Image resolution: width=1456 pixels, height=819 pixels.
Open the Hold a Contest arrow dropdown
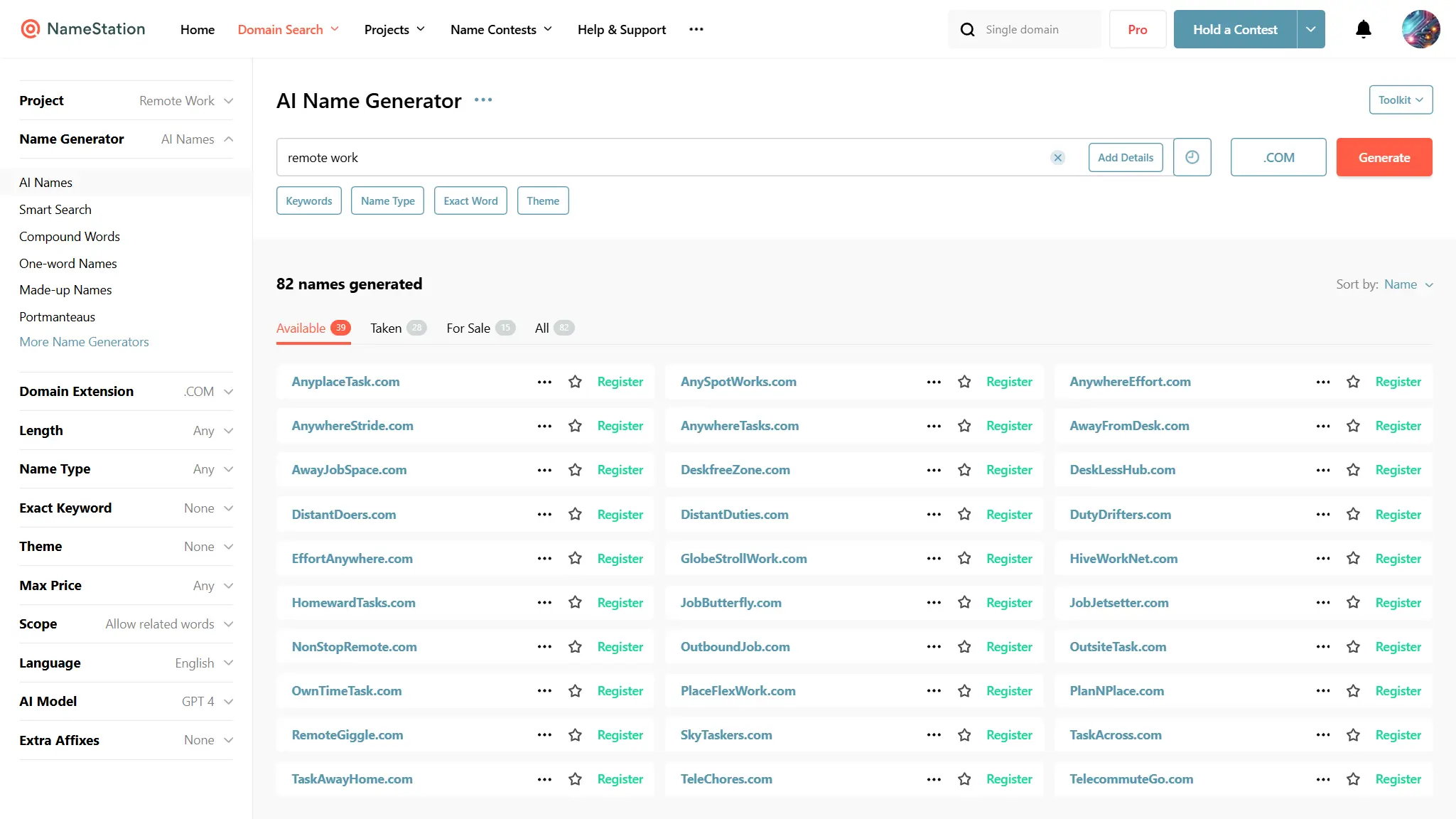1310,29
